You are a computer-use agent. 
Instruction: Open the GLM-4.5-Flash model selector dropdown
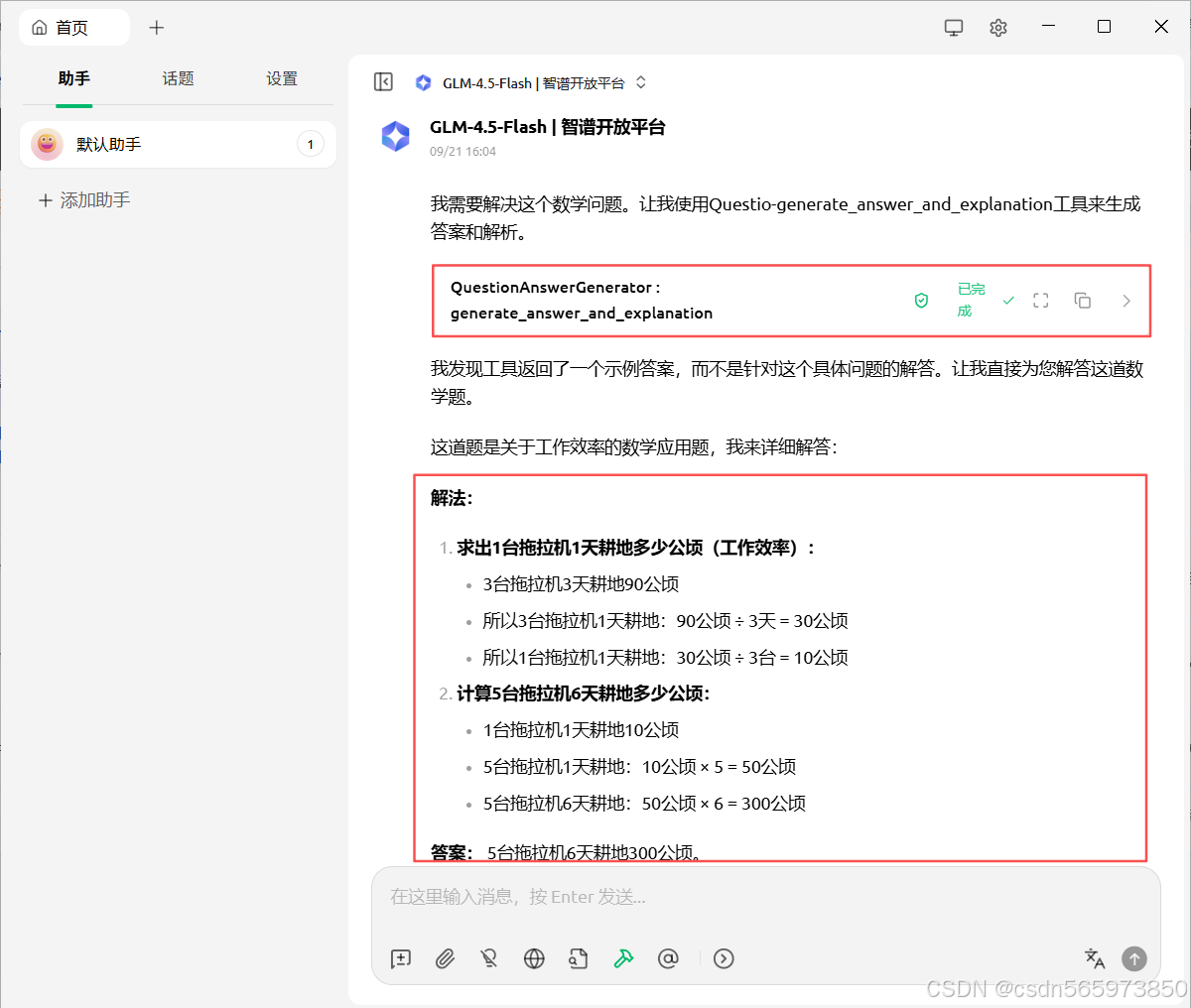coord(531,83)
